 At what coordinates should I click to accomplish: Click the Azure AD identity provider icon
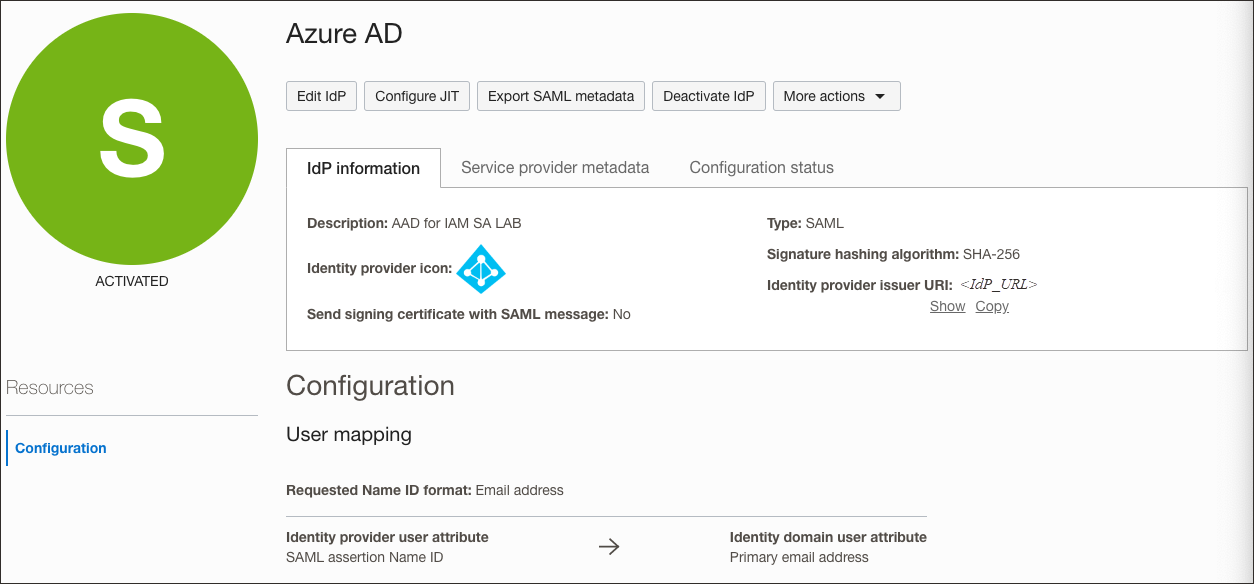(481, 268)
